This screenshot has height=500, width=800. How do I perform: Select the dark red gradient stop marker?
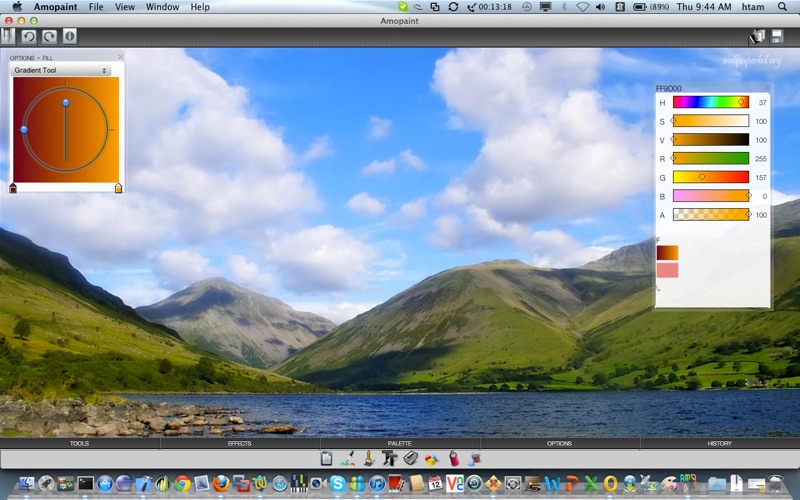point(13,188)
